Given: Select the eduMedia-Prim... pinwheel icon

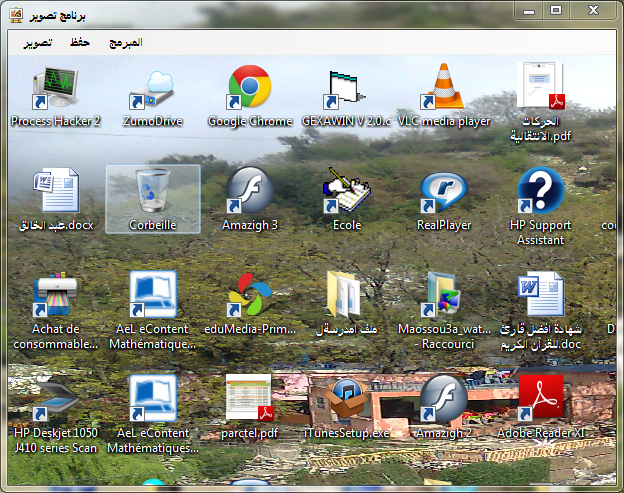Looking at the screenshot, I should pos(250,295).
